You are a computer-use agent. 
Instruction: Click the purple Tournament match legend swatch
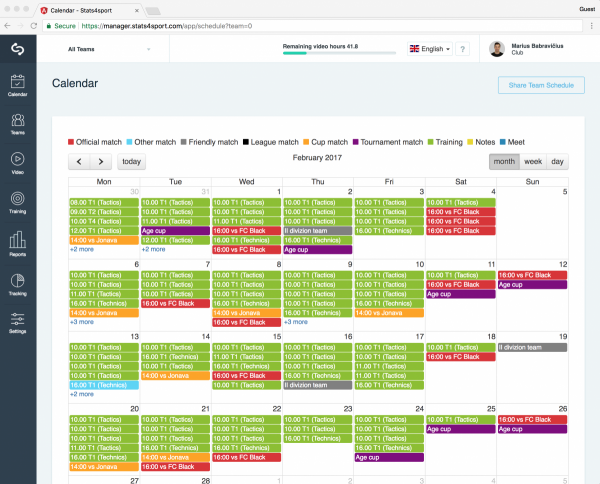pos(355,142)
